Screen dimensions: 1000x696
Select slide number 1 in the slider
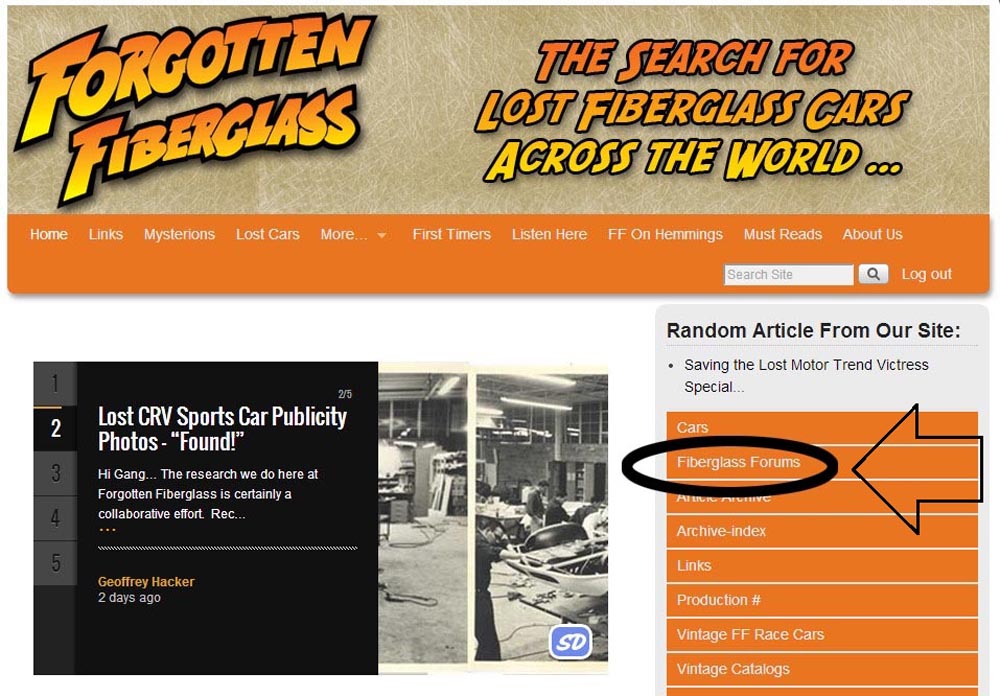coord(55,384)
